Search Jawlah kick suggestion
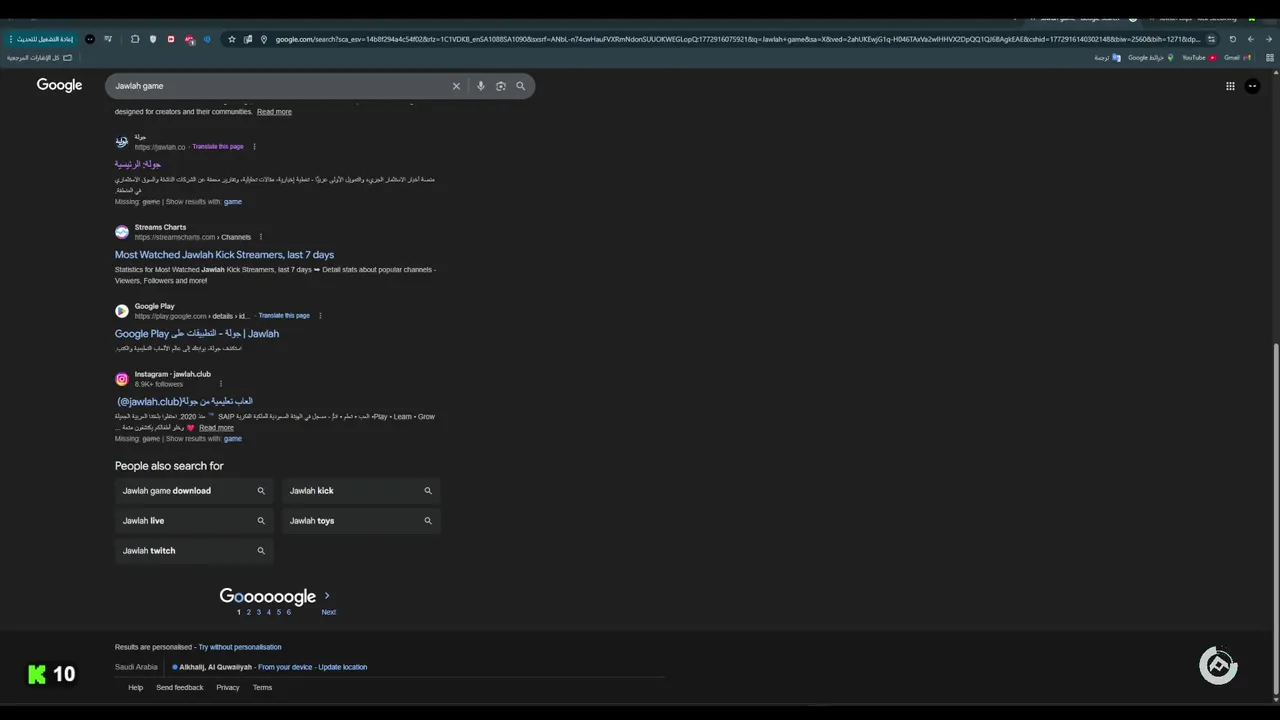 361,491
